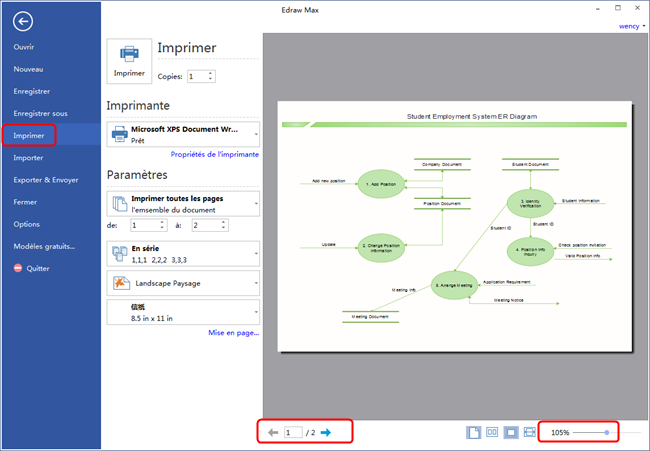
Task: Decrease the 'de' start page value
Action: [x=162, y=228]
